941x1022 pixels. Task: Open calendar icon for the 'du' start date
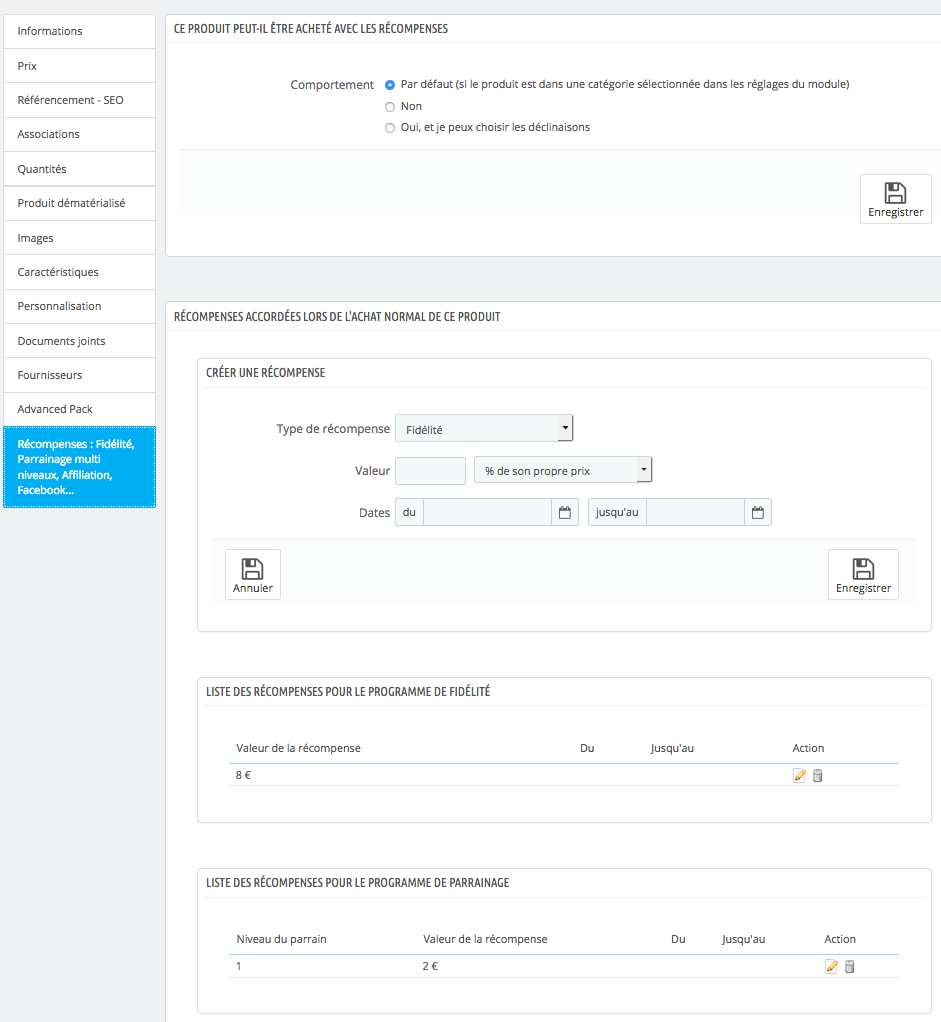point(565,513)
